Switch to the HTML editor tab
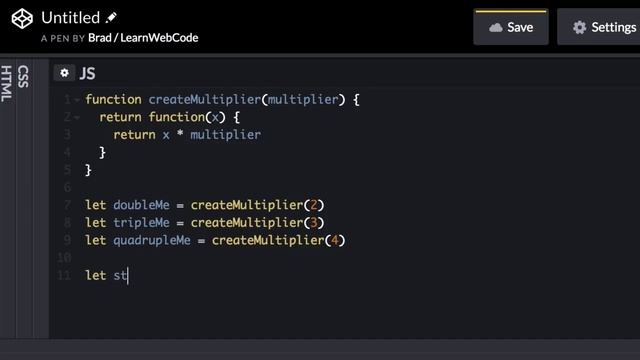Viewport: 640px width, 360px height. click(7, 84)
